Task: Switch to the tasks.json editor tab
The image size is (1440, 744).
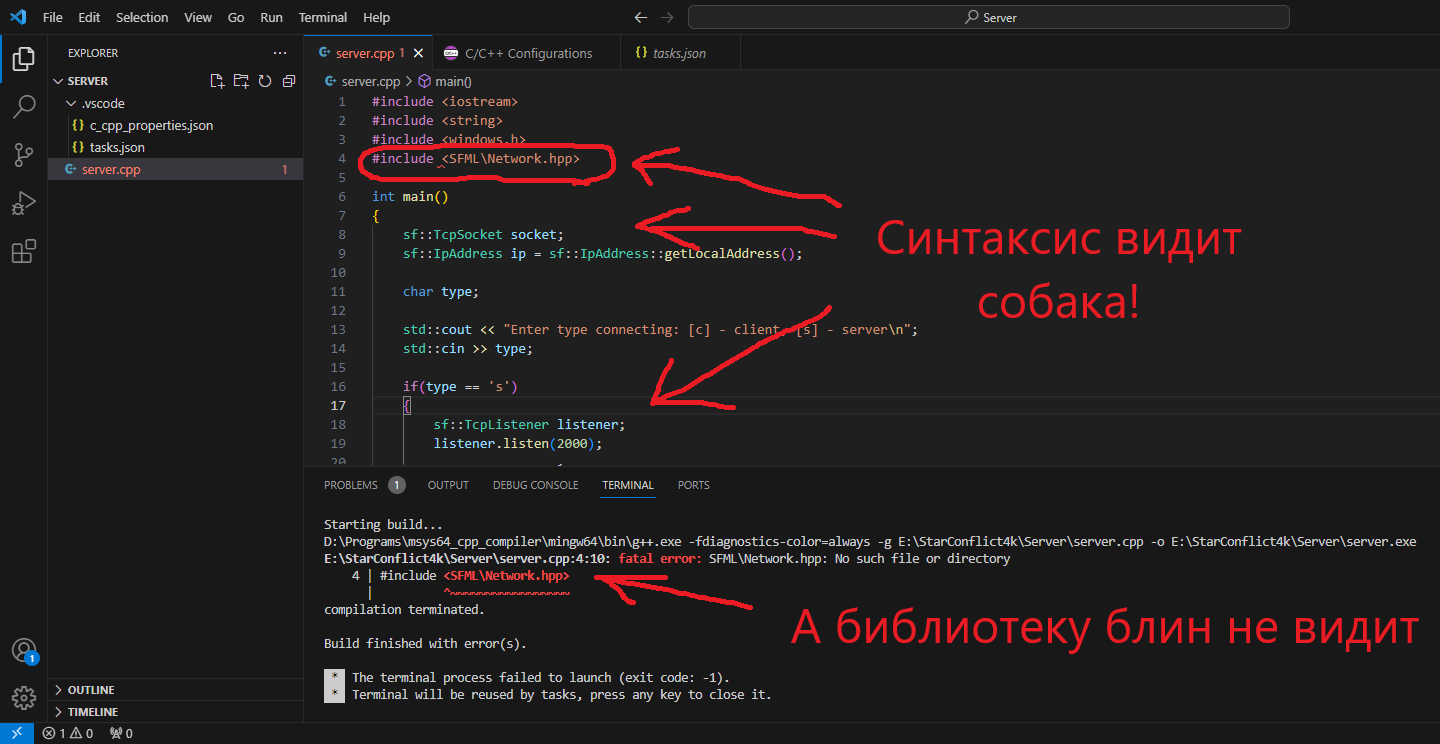Action: [678, 53]
